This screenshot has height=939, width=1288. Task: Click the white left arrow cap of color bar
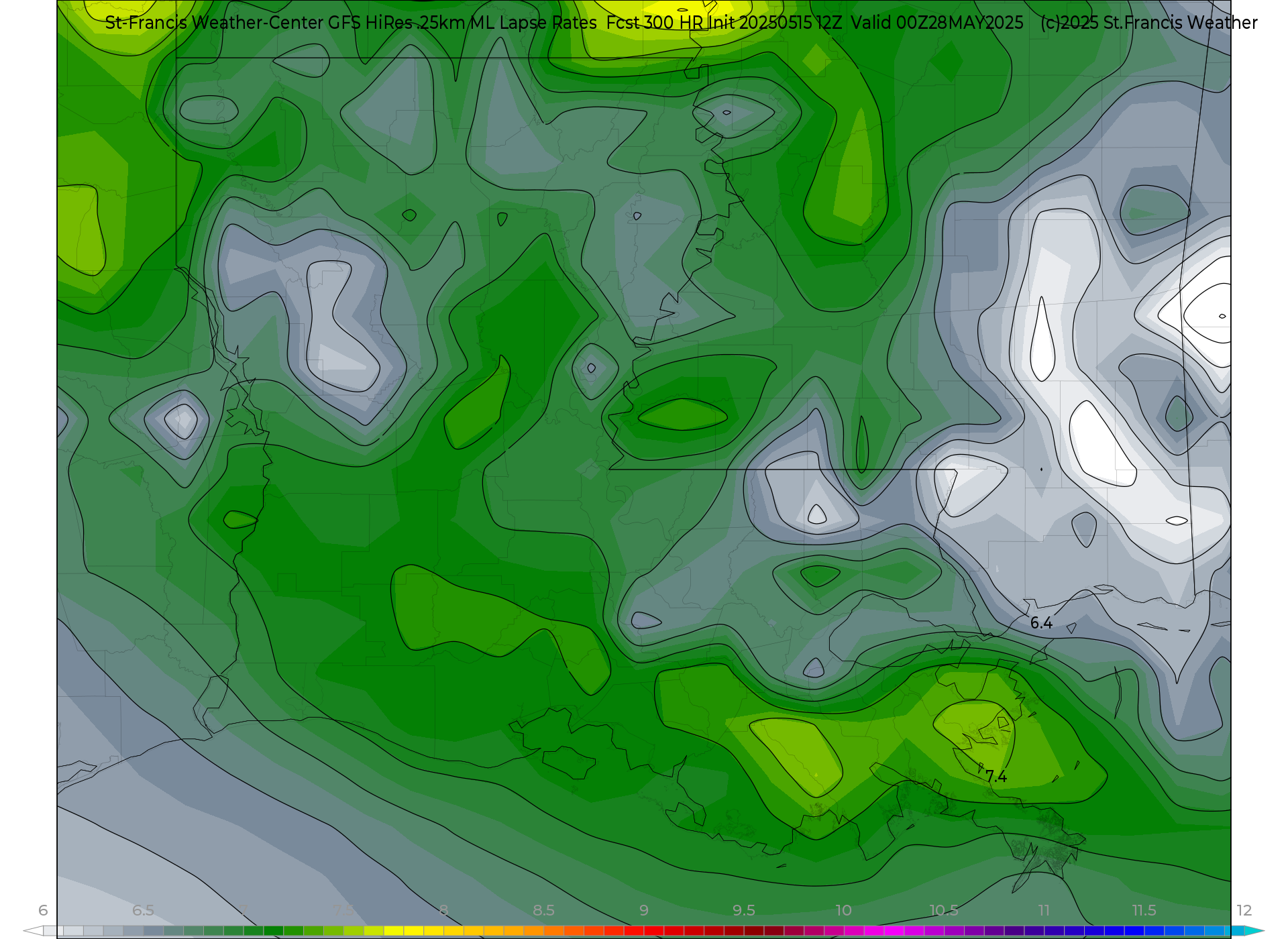[33, 931]
